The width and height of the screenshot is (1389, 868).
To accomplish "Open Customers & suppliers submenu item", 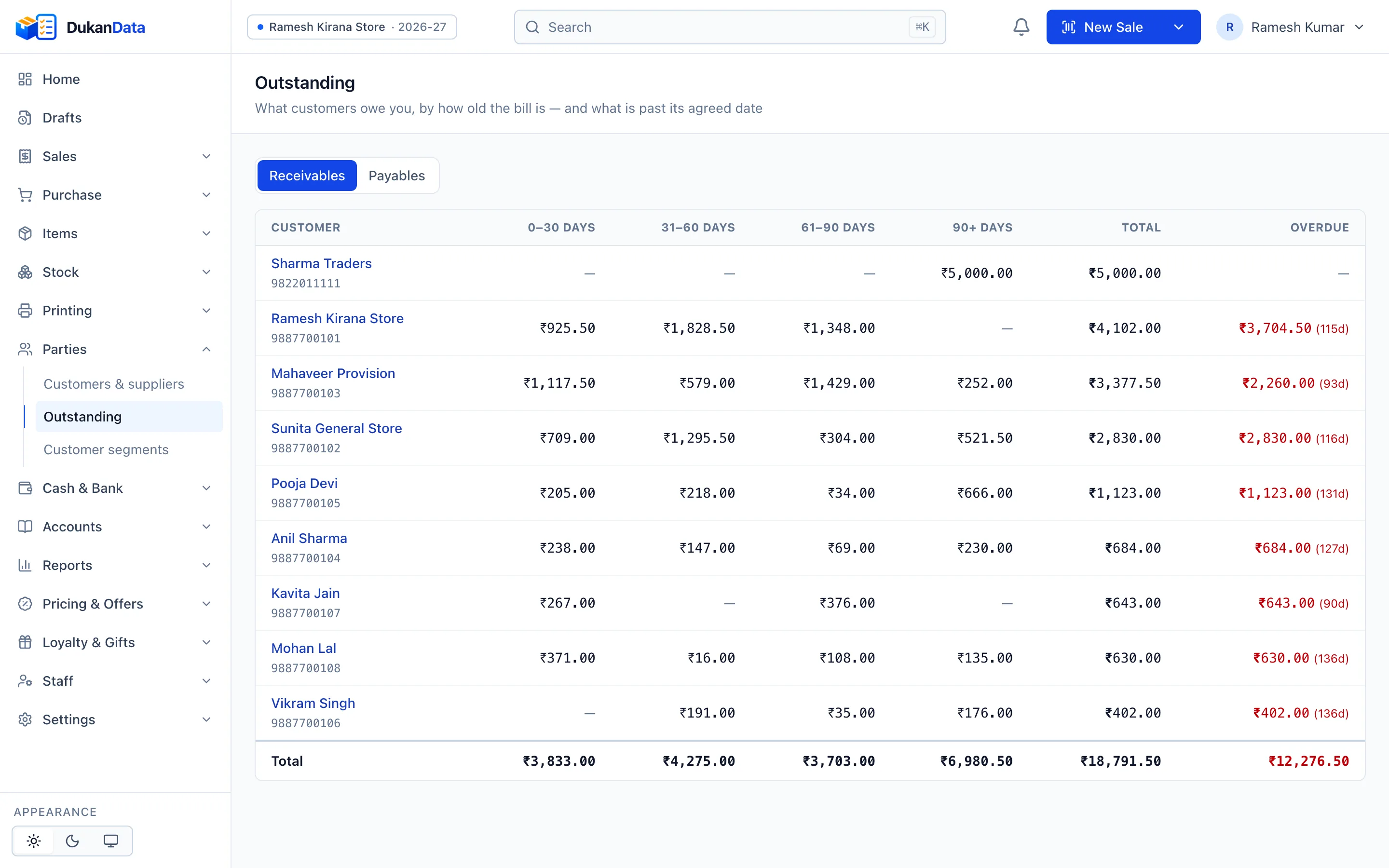I will click(114, 384).
